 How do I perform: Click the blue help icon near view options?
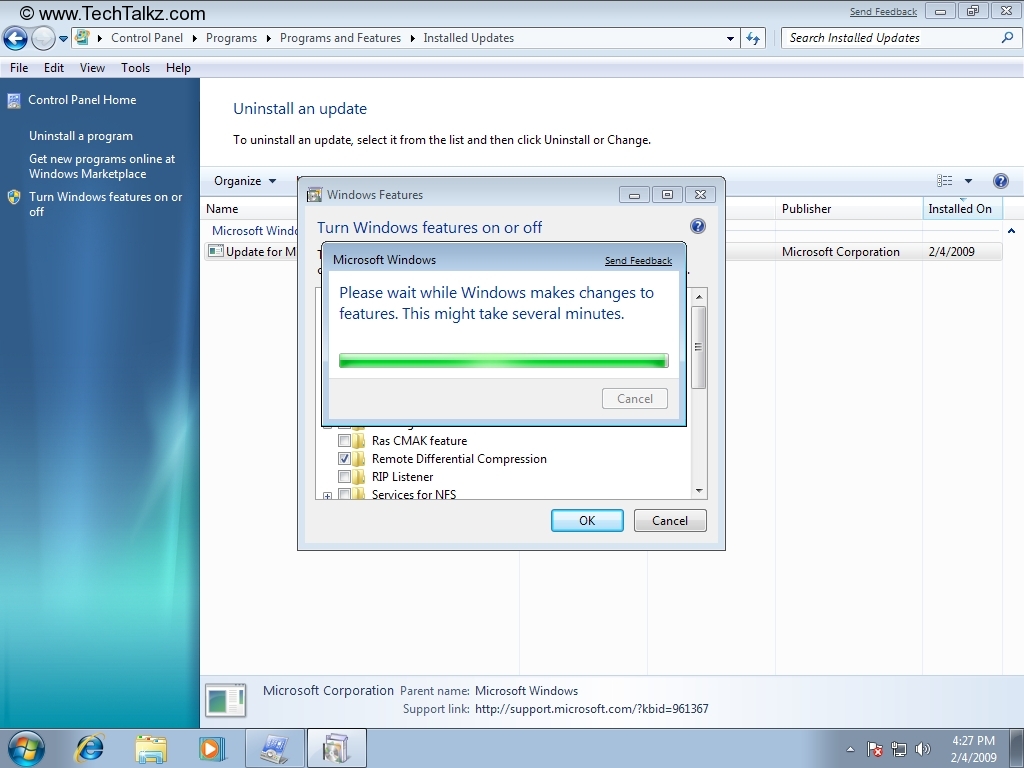click(1000, 181)
